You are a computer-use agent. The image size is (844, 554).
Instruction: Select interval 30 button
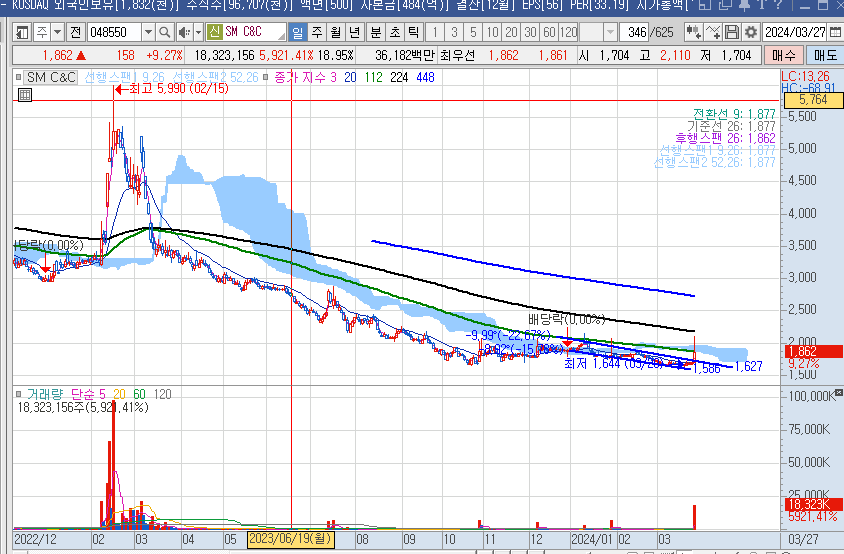(x=530, y=32)
